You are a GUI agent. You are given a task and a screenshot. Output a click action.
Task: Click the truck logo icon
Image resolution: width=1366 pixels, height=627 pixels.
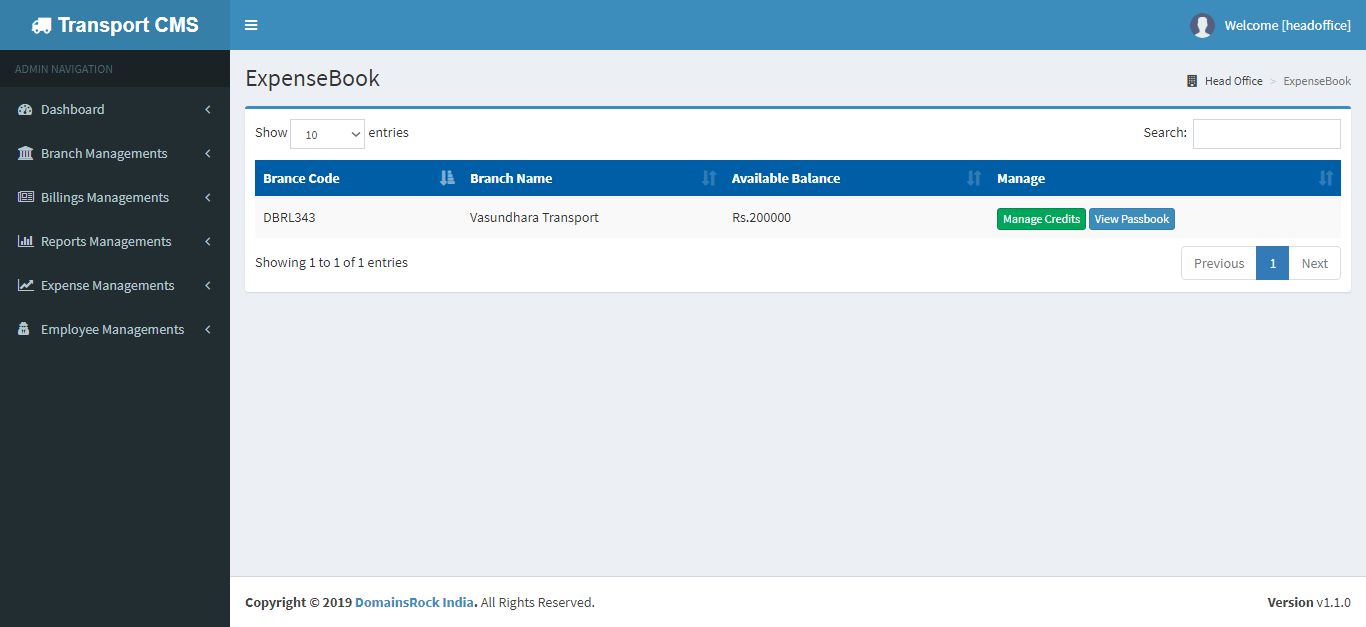[41, 25]
